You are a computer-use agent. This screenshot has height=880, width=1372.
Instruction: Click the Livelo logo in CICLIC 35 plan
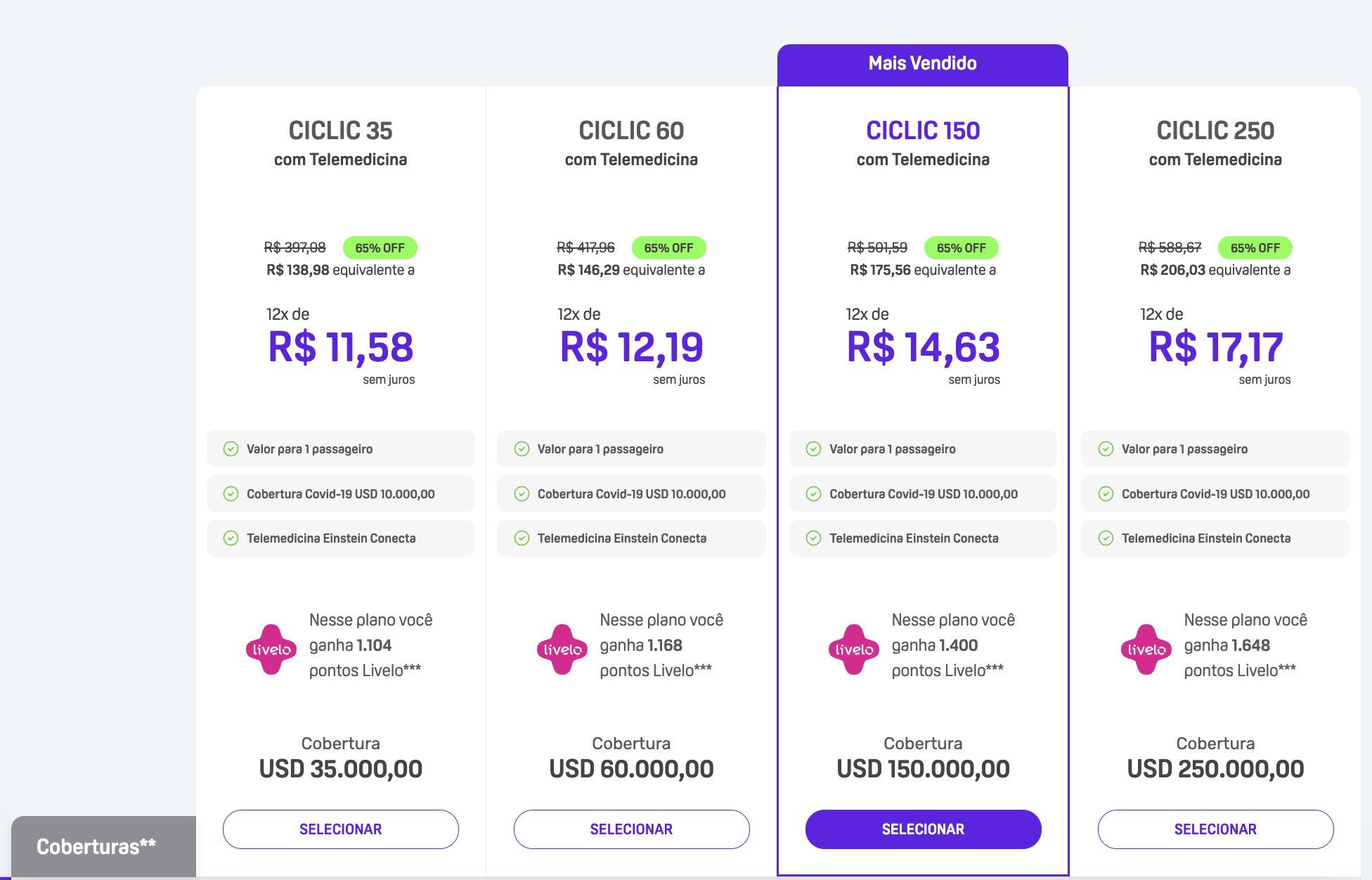[271, 649]
